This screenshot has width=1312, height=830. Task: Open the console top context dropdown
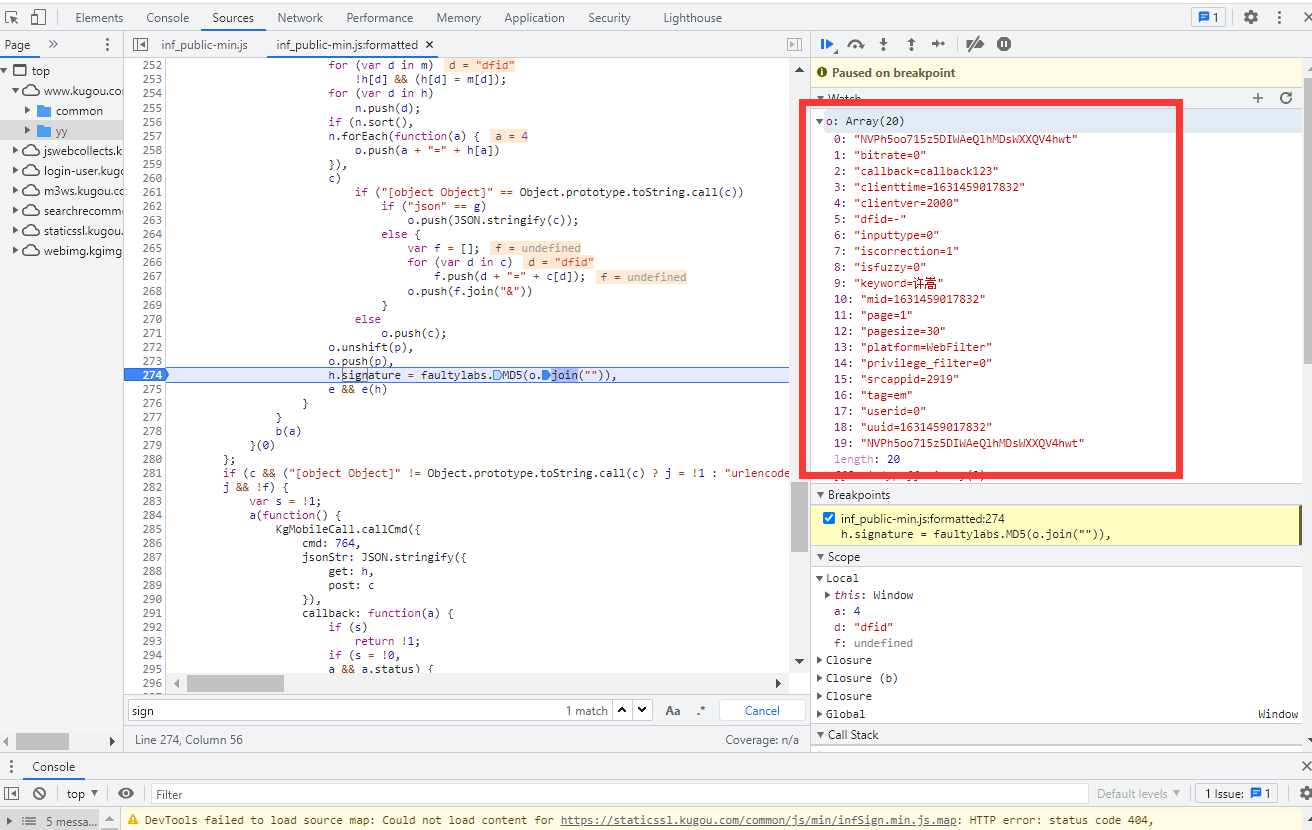pos(81,793)
